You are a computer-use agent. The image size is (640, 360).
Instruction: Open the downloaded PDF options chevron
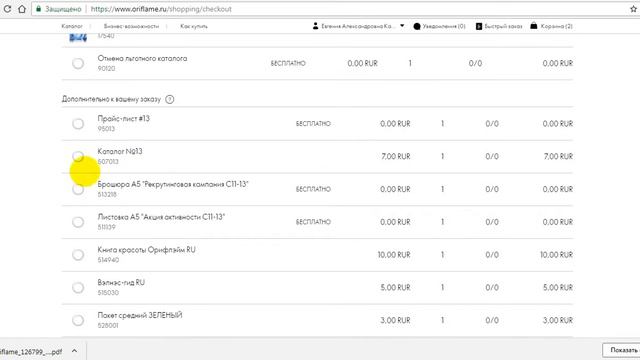(x=74, y=351)
